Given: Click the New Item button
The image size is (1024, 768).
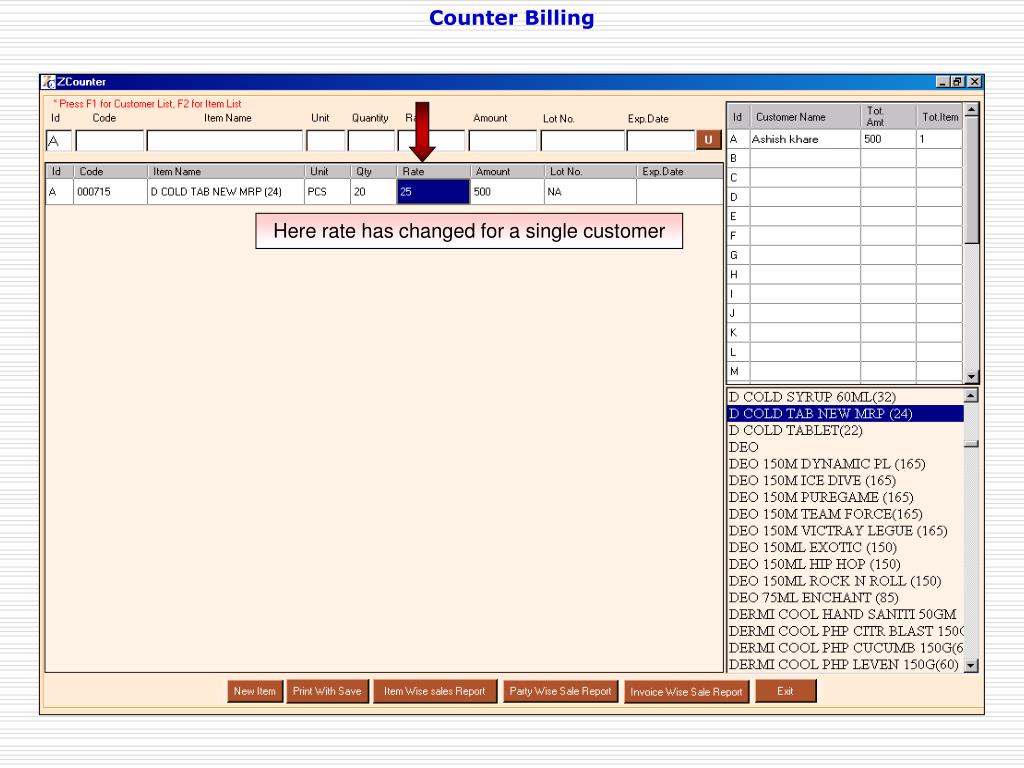Looking at the screenshot, I should pyautogui.click(x=255, y=691).
